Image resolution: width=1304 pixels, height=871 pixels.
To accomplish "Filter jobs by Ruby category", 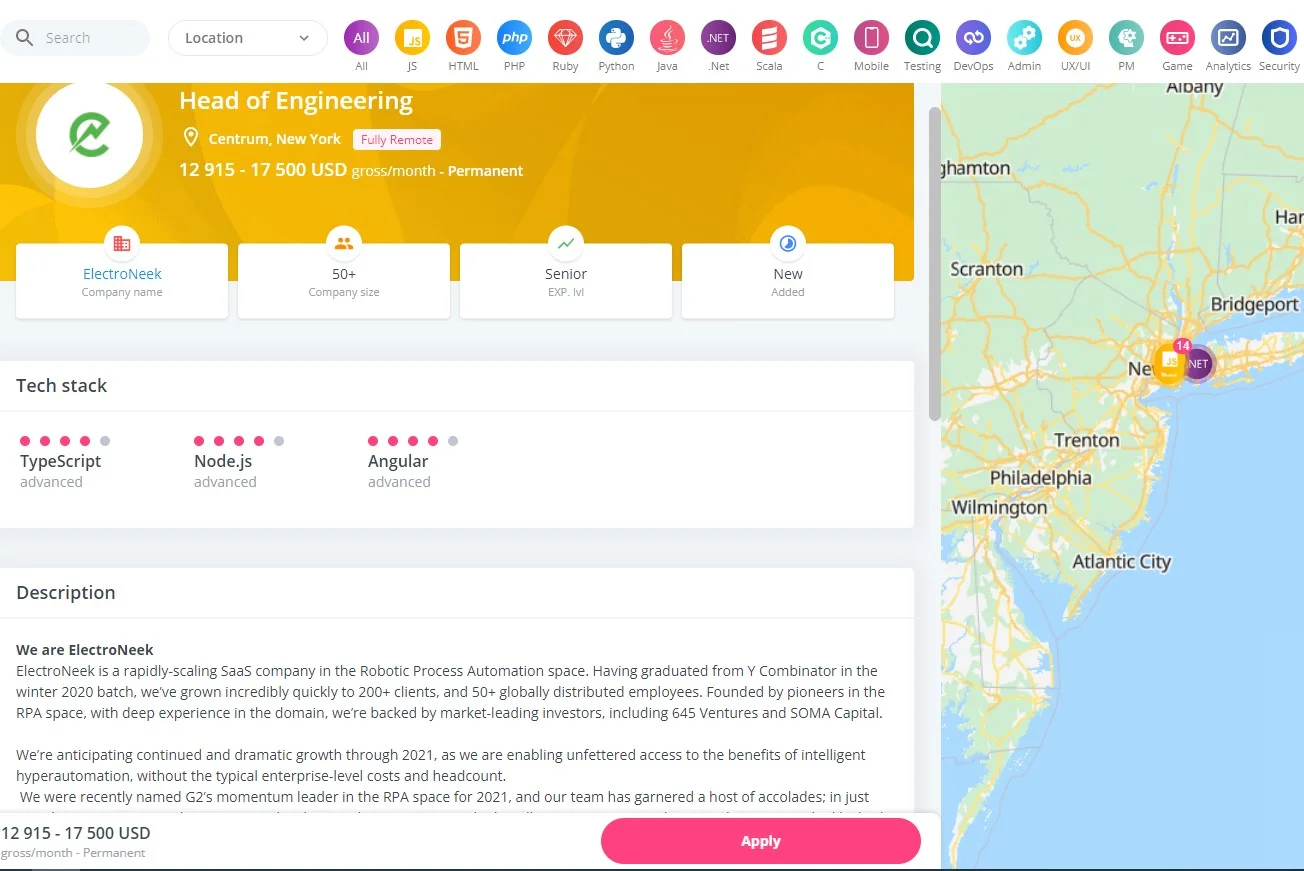I will (x=565, y=38).
